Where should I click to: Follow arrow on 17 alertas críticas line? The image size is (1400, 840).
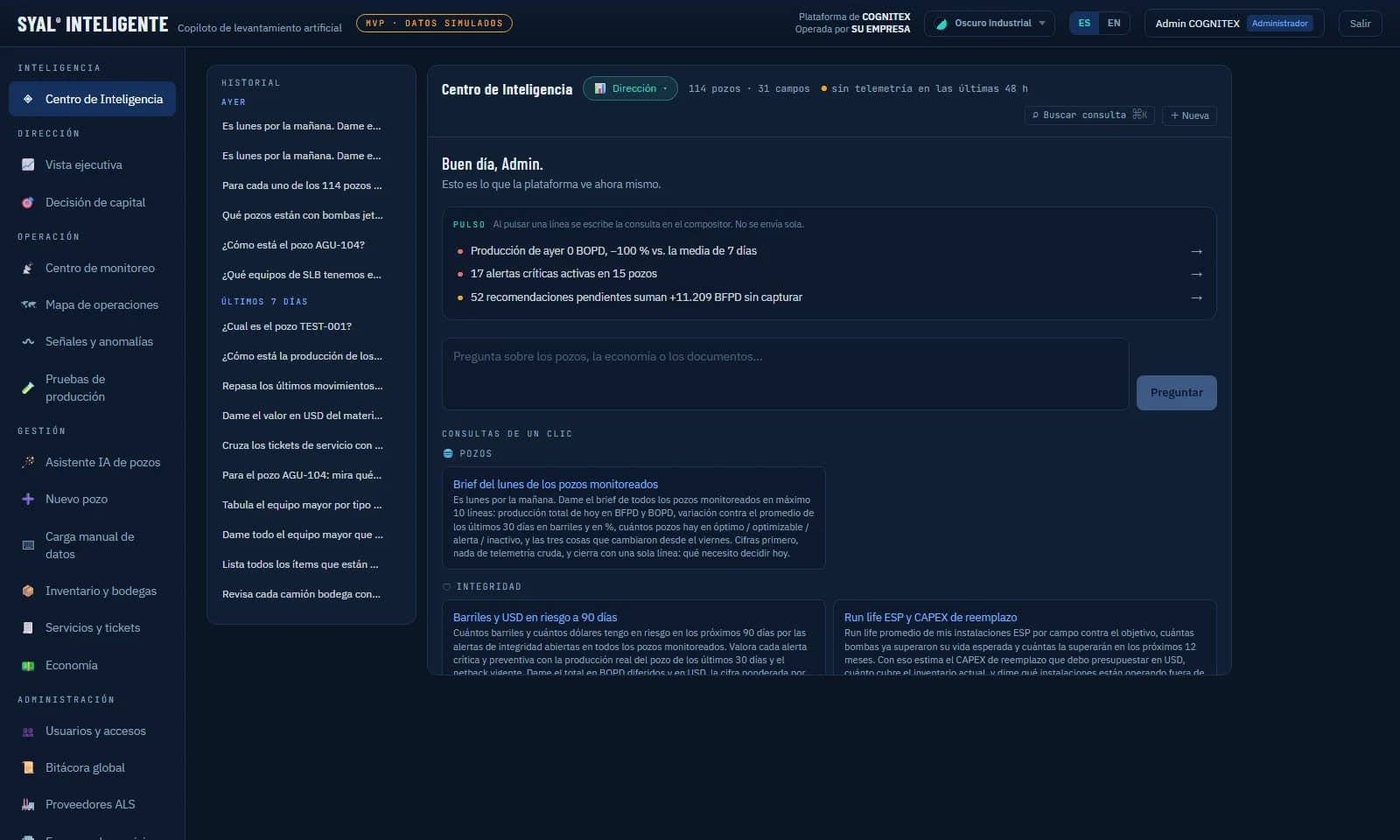(1196, 274)
